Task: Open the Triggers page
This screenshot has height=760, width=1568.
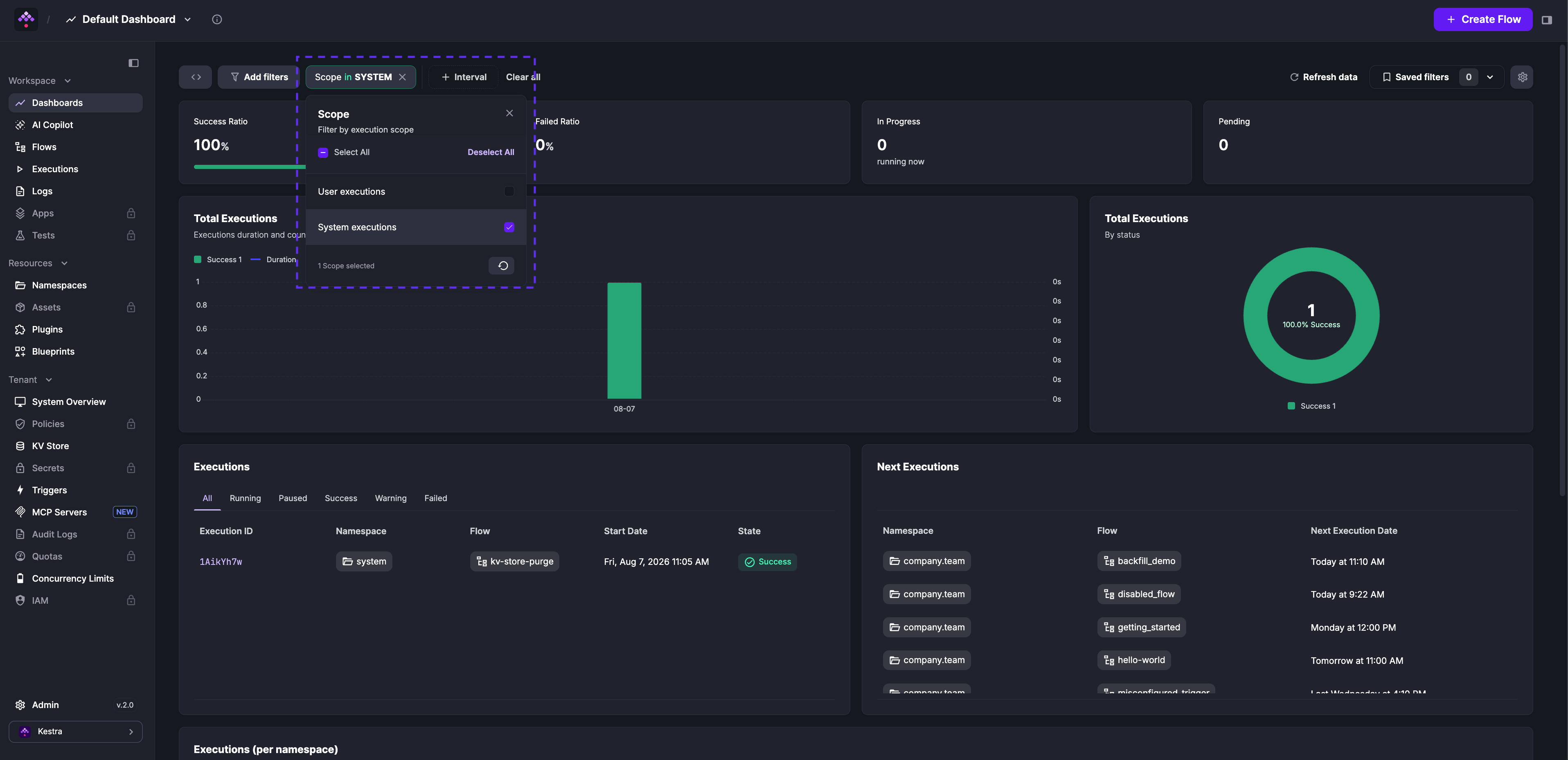Action: 75,490
